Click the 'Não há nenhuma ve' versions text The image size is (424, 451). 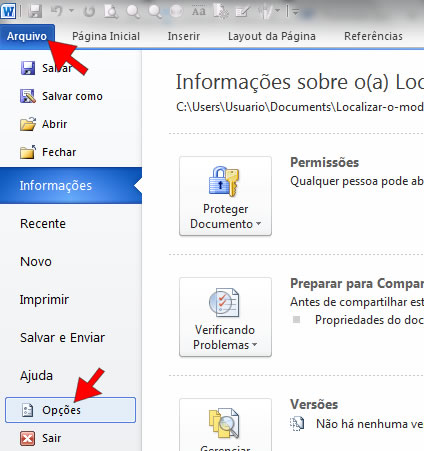tap(370, 424)
